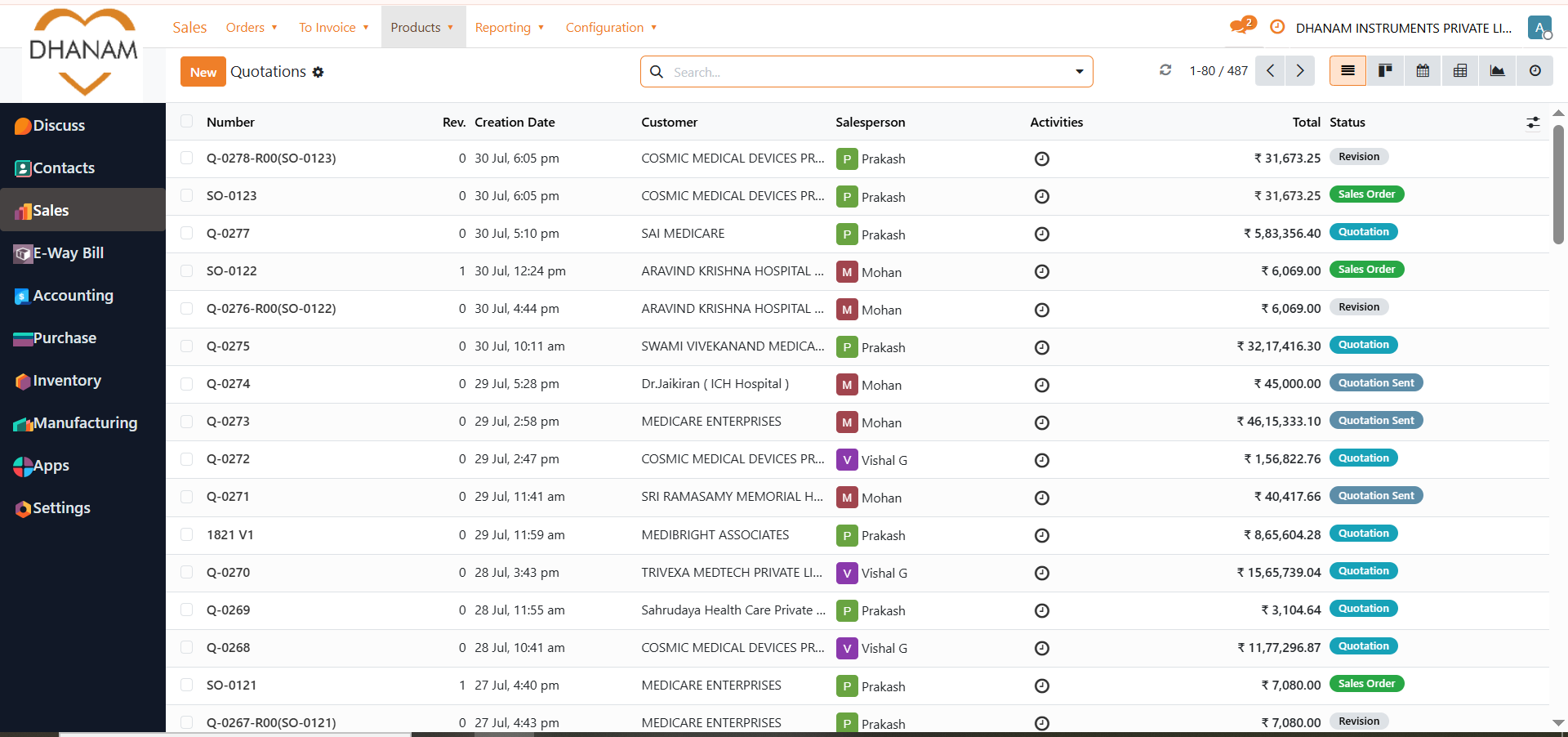Click Prakash salesperson avatar on Q-0269 row
The image size is (1568, 737).
[847, 610]
